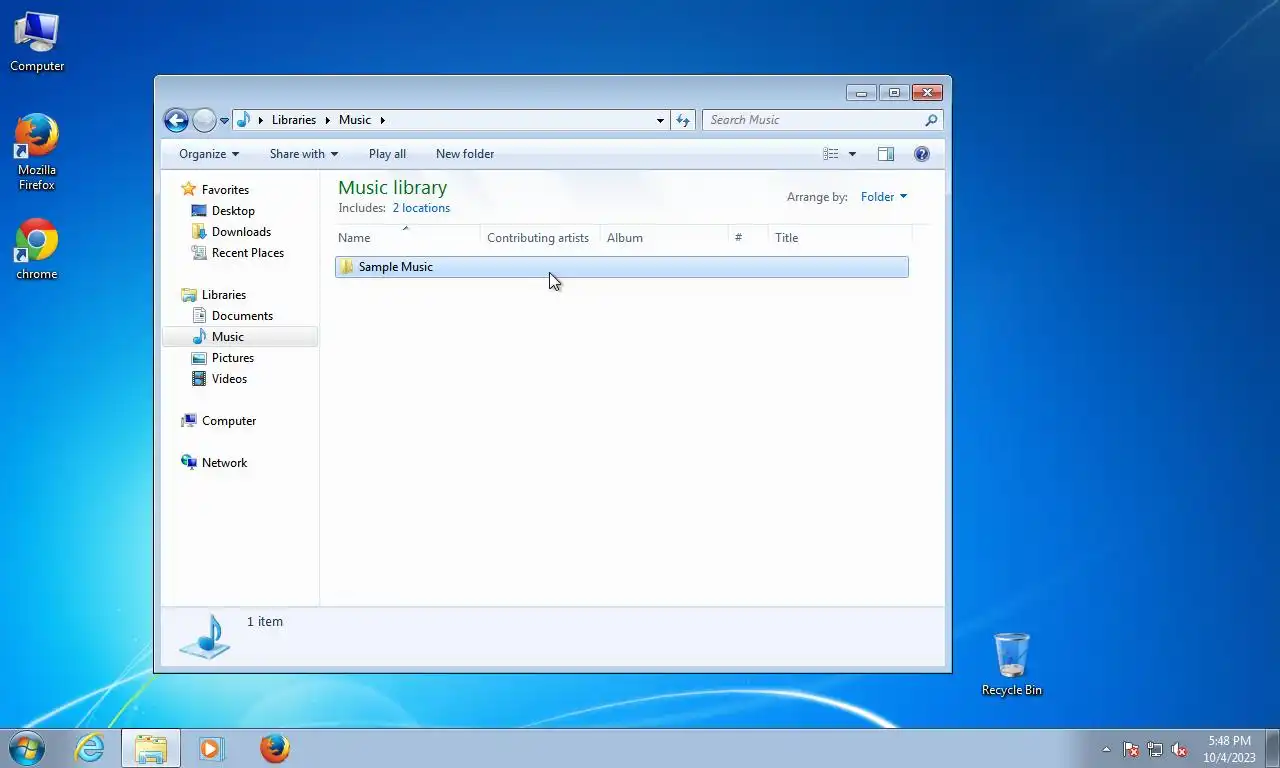Click the network status tray icon
The height and width of the screenshot is (768, 1280).
point(1155,749)
